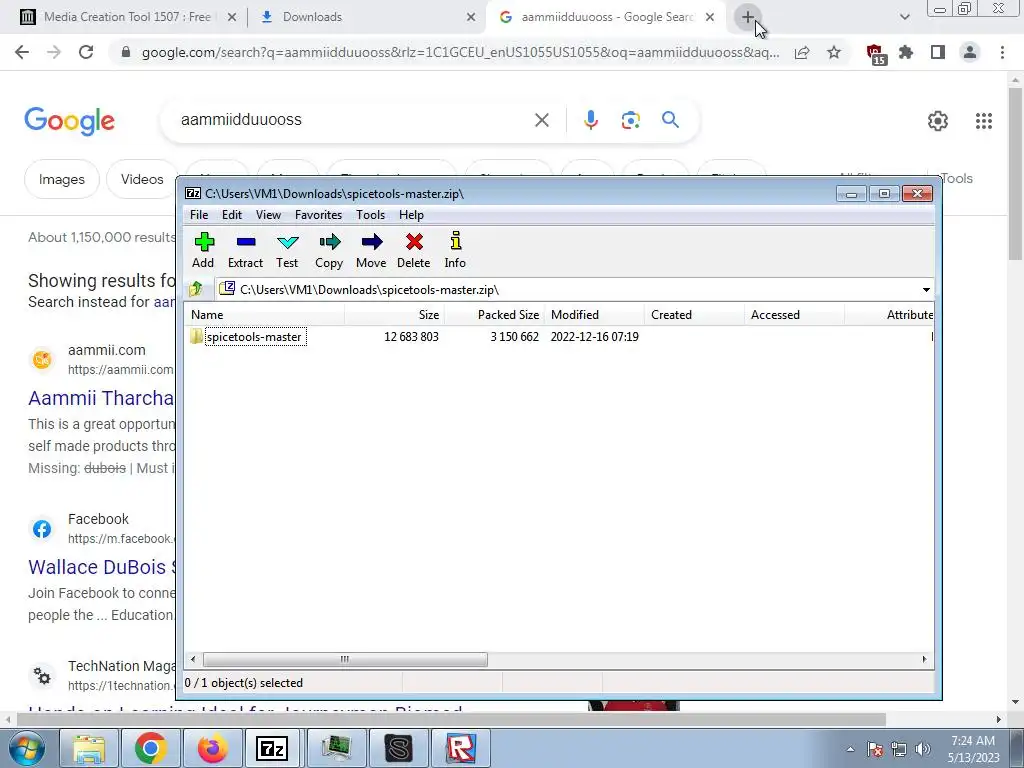1024x768 pixels.
Task: Open the Aammii Tharcha search result
Action: (101, 398)
